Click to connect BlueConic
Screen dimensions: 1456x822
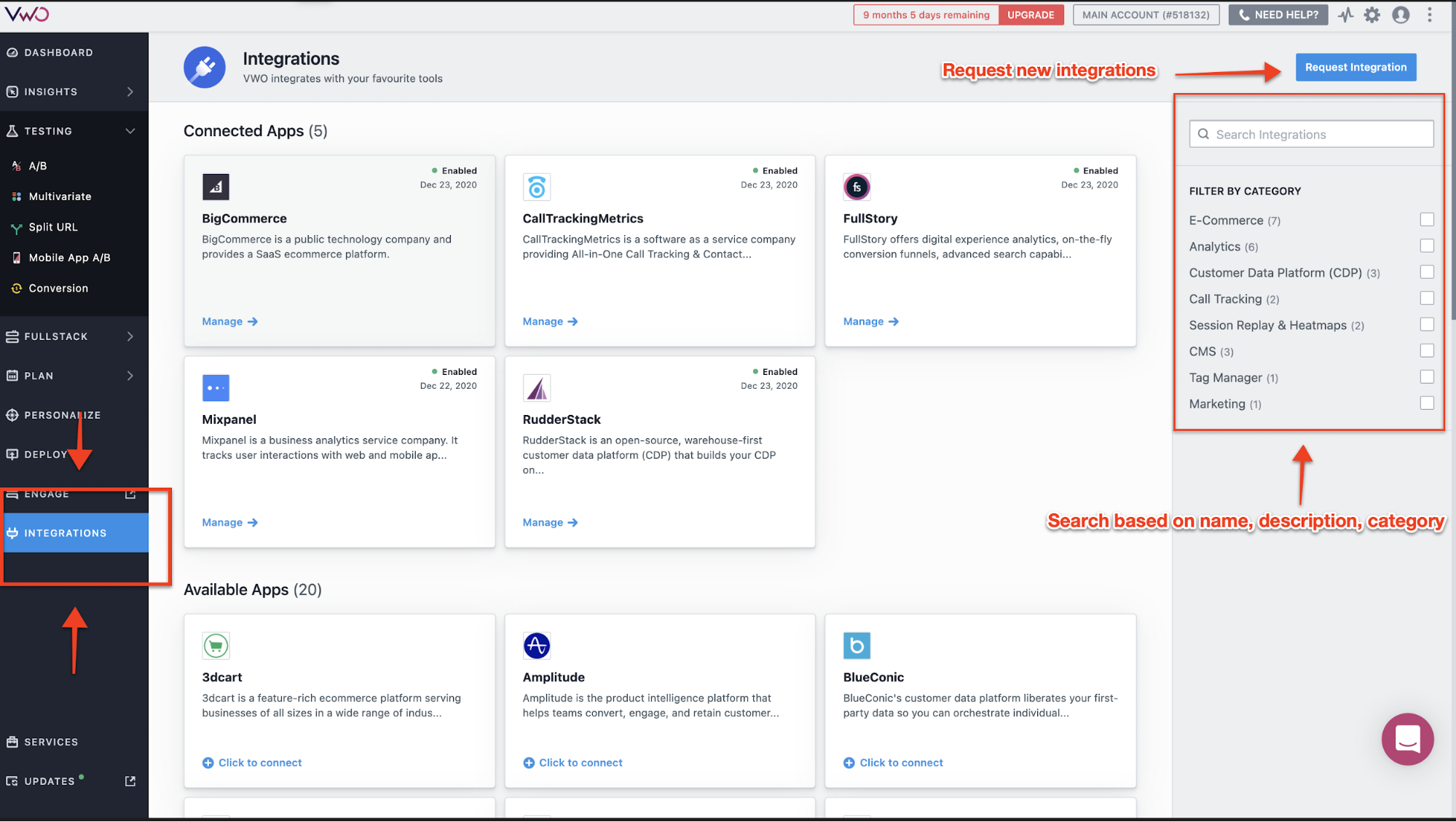pyautogui.click(x=893, y=762)
